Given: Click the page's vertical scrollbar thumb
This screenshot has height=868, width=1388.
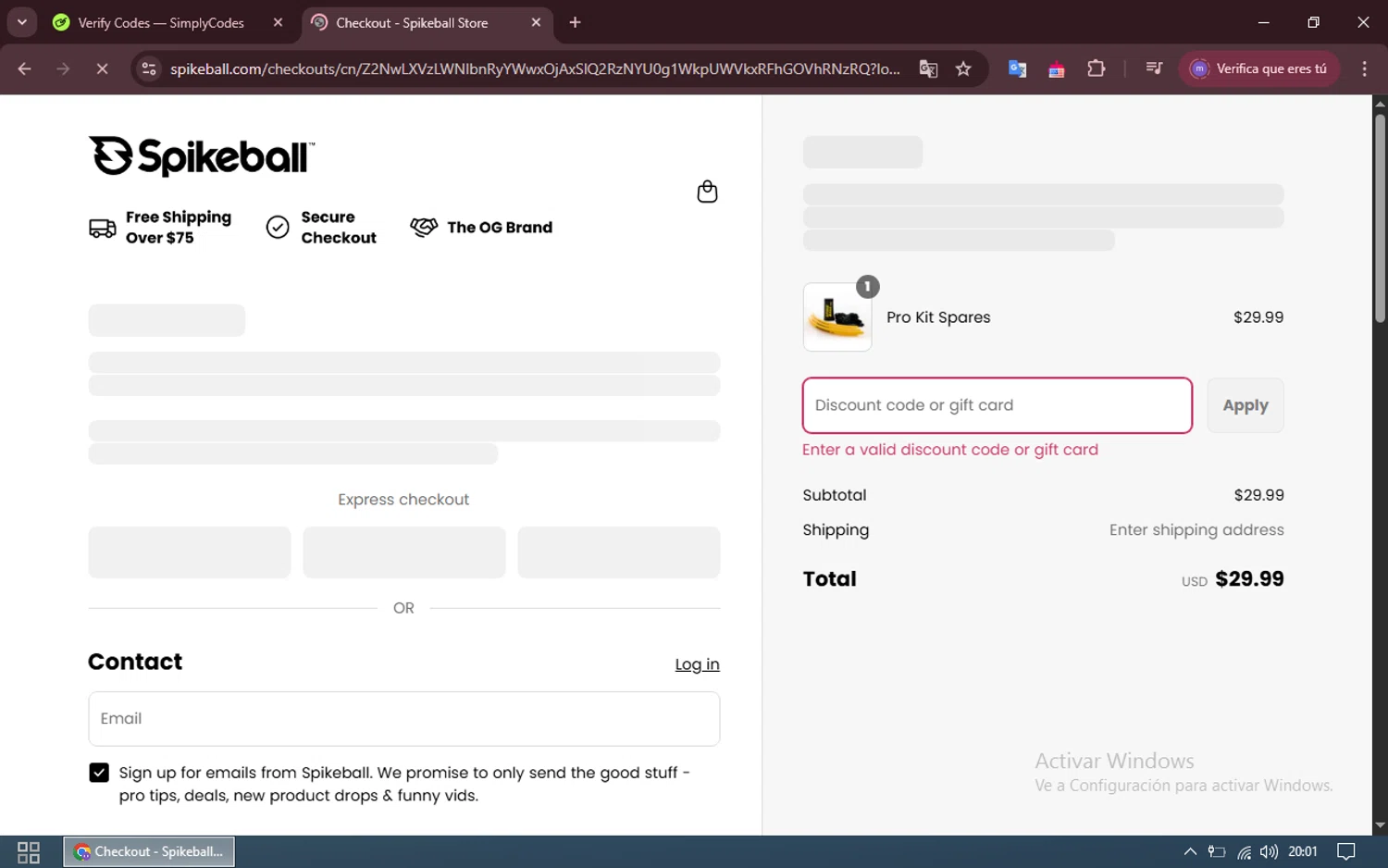Looking at the screenshot, I should [x=1380, y=217].
